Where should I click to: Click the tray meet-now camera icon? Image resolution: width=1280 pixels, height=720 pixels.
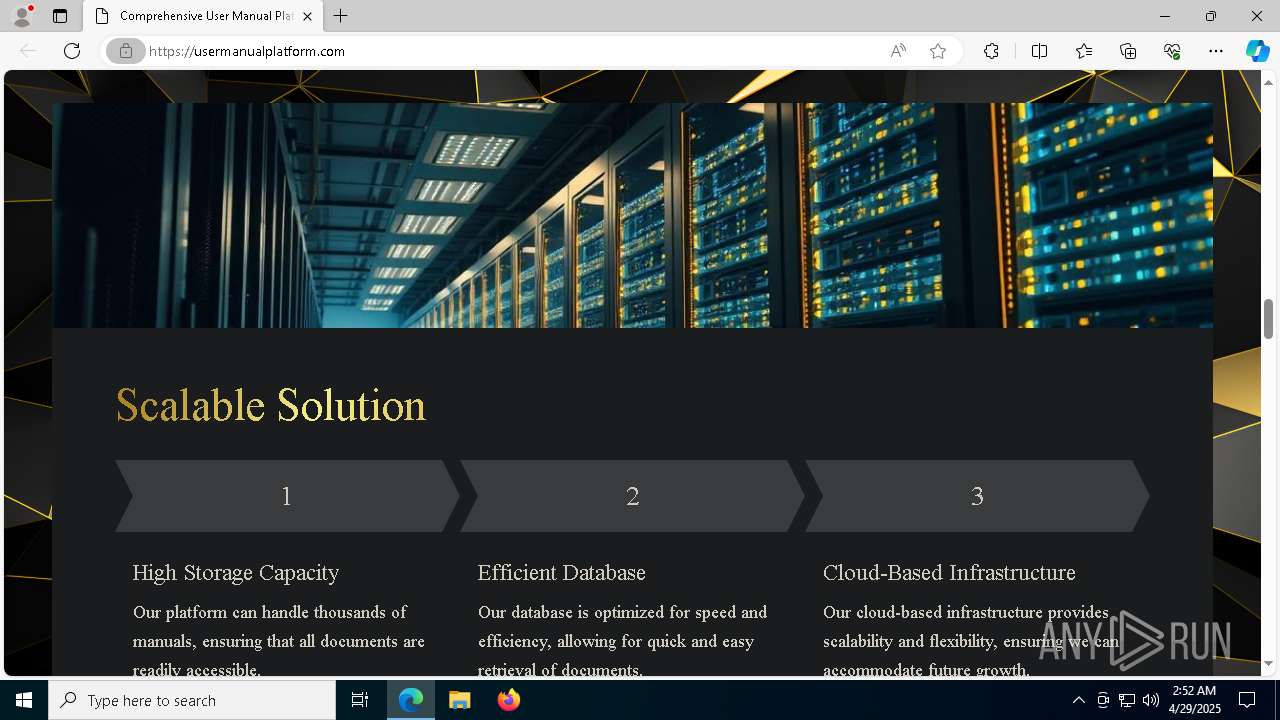coord(1103,700)
